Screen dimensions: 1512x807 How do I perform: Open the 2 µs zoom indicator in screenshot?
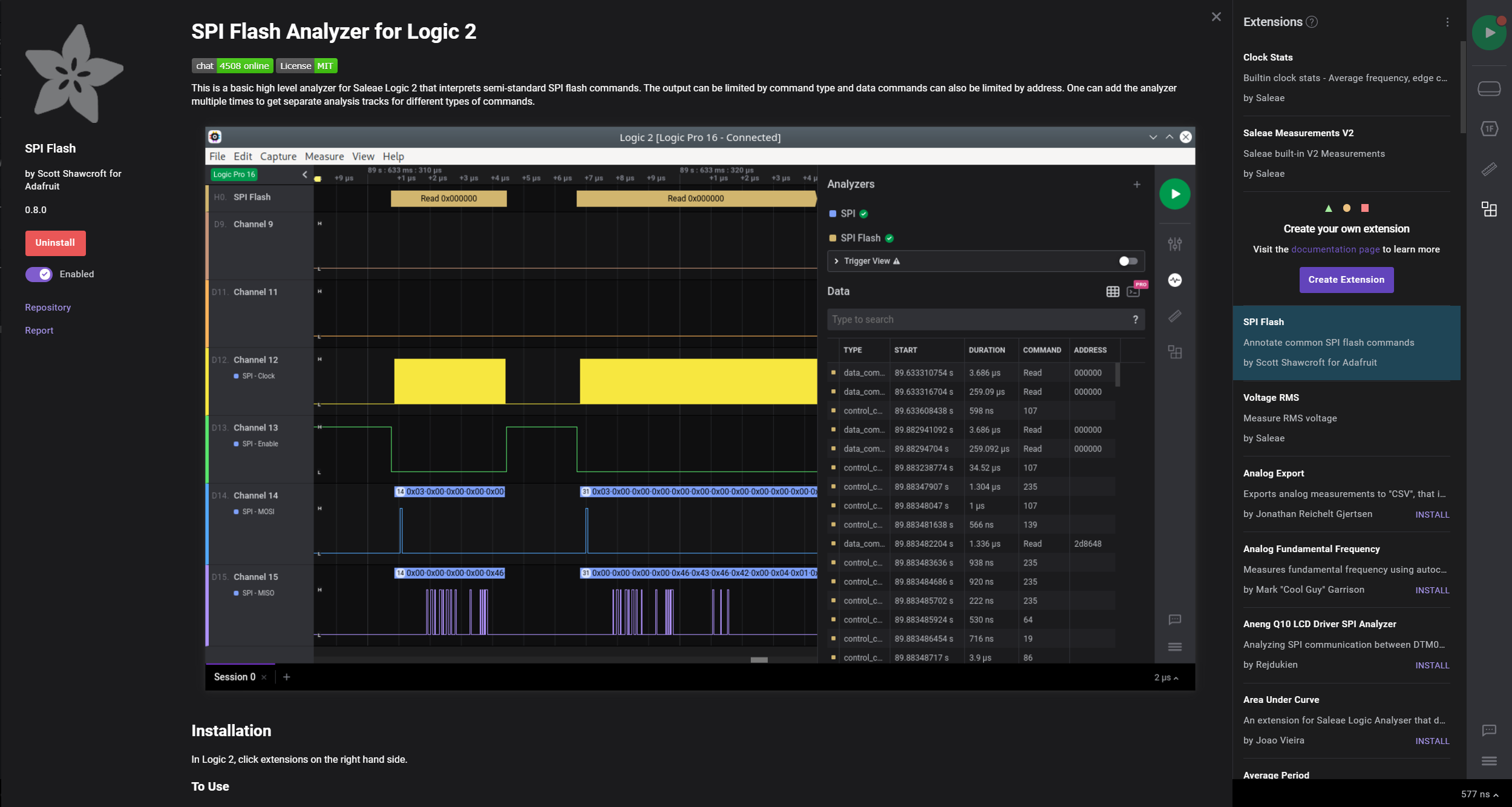point(1166,677)
